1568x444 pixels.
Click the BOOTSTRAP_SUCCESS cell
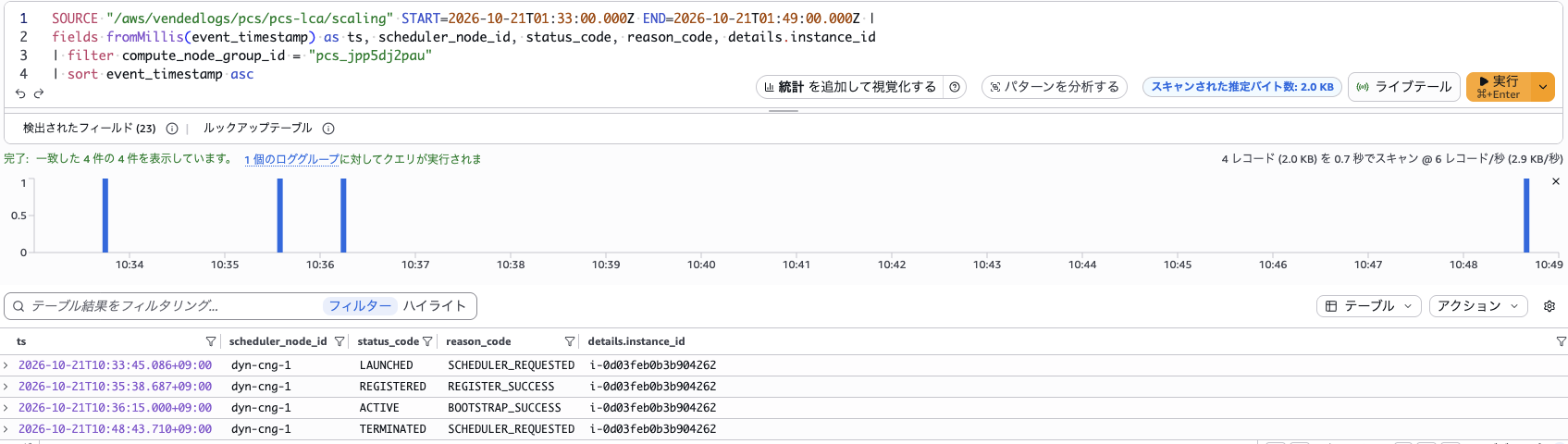[x=504, y=408]
